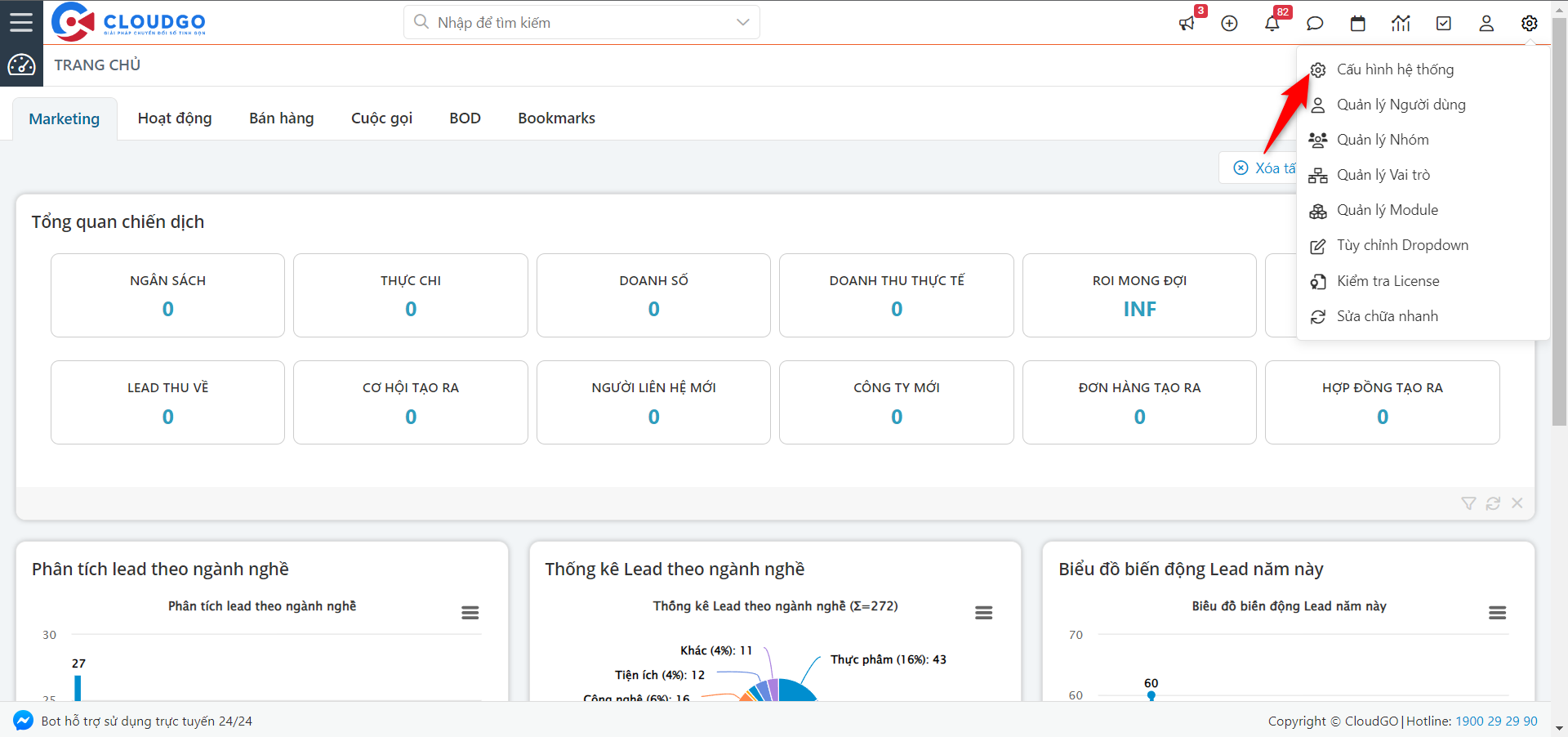Click the quick create plus icon
This screenshot has width=1568, height=737.
(1229, 24)
